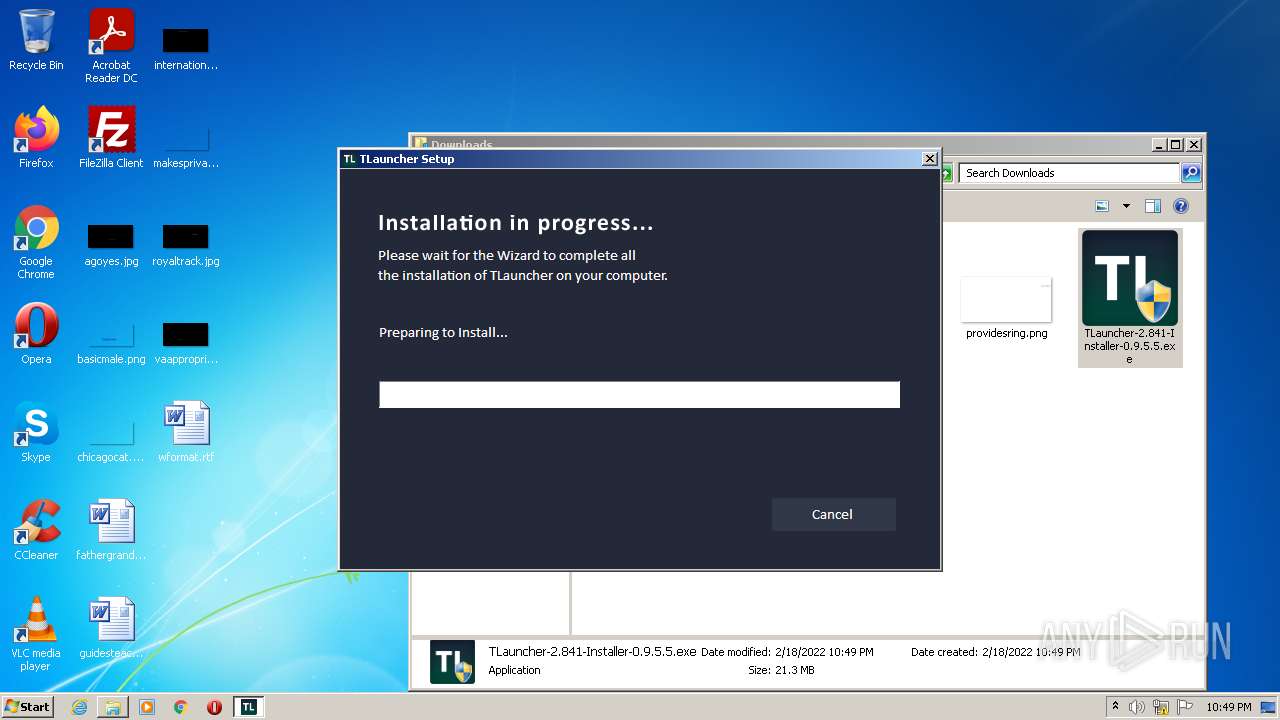This screenshot has width=1280, height=720.
Task: Open media player from taskbar
Action: pos(147,707)
